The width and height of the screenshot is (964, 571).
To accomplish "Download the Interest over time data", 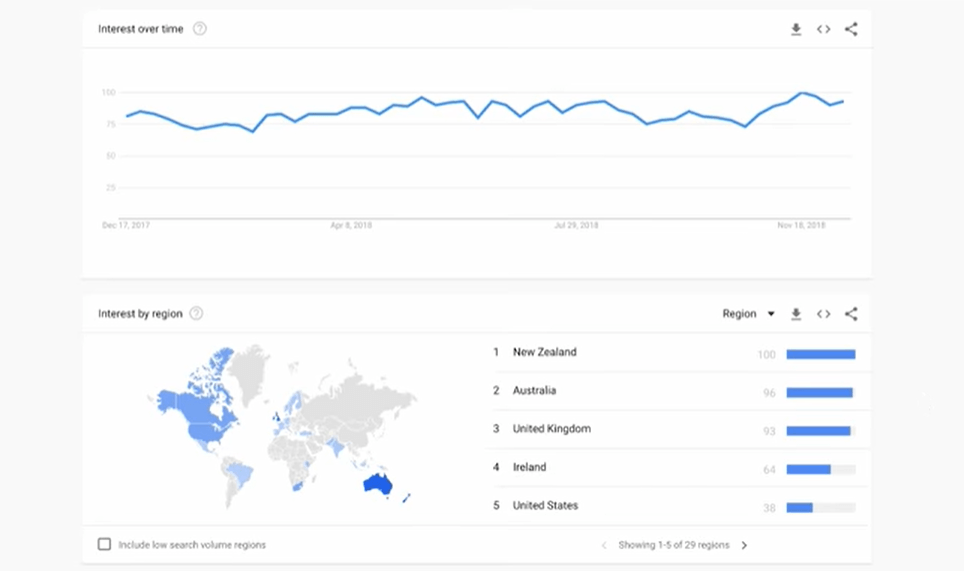I will coord(796,29).
